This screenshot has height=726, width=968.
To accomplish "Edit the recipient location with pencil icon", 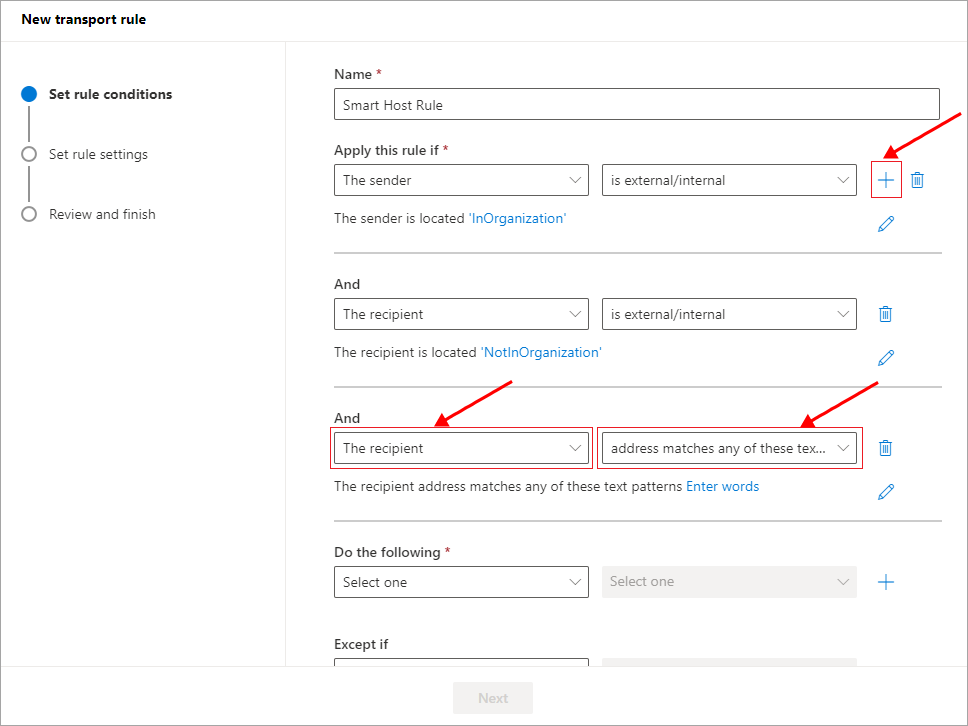I will [885, 358].
